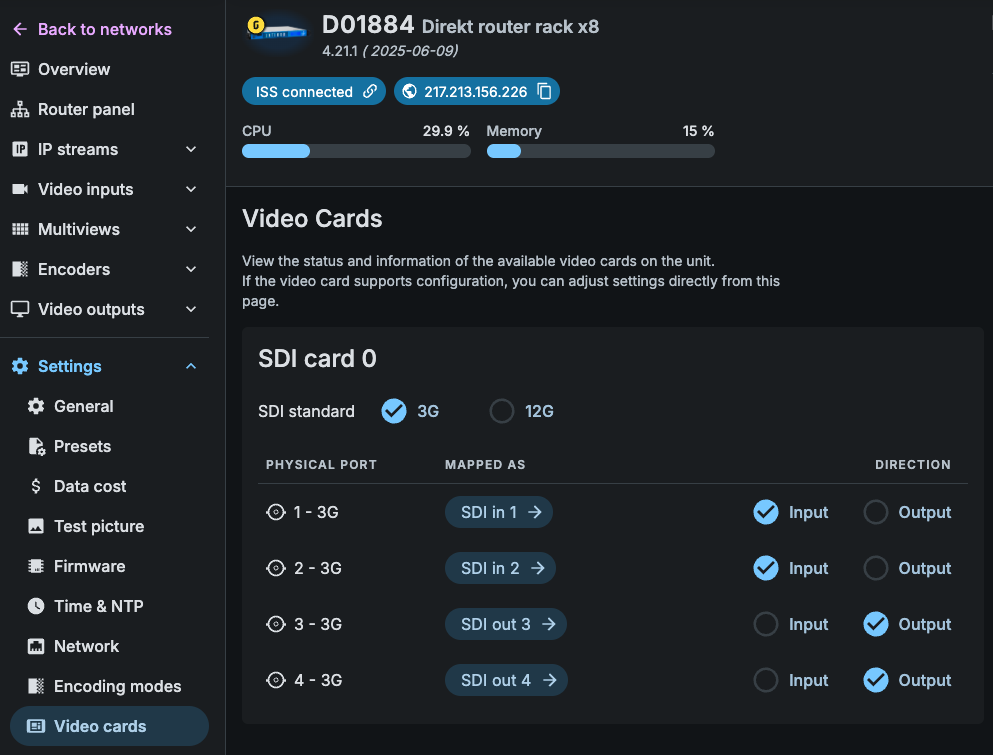Click the Video cards icon in sidebar
This screenshot has width=993, height=755.
click(36, 726)
